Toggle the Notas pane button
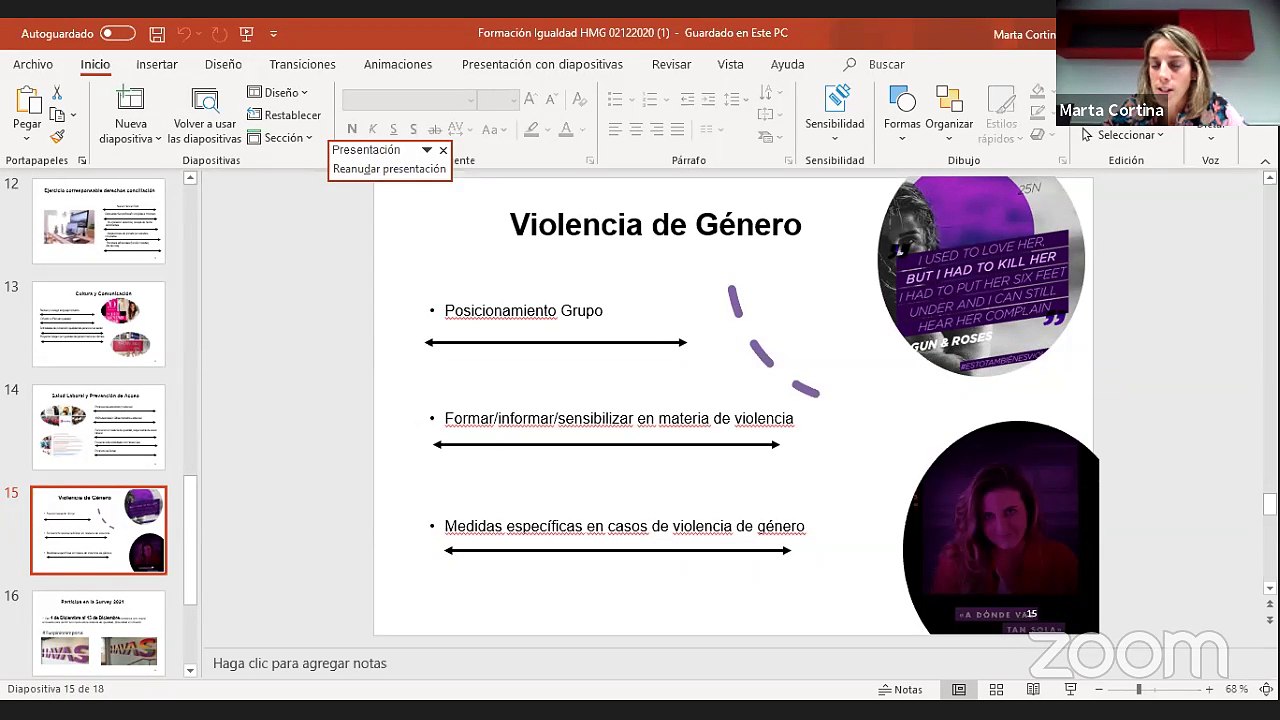 (x=900, y=690)
